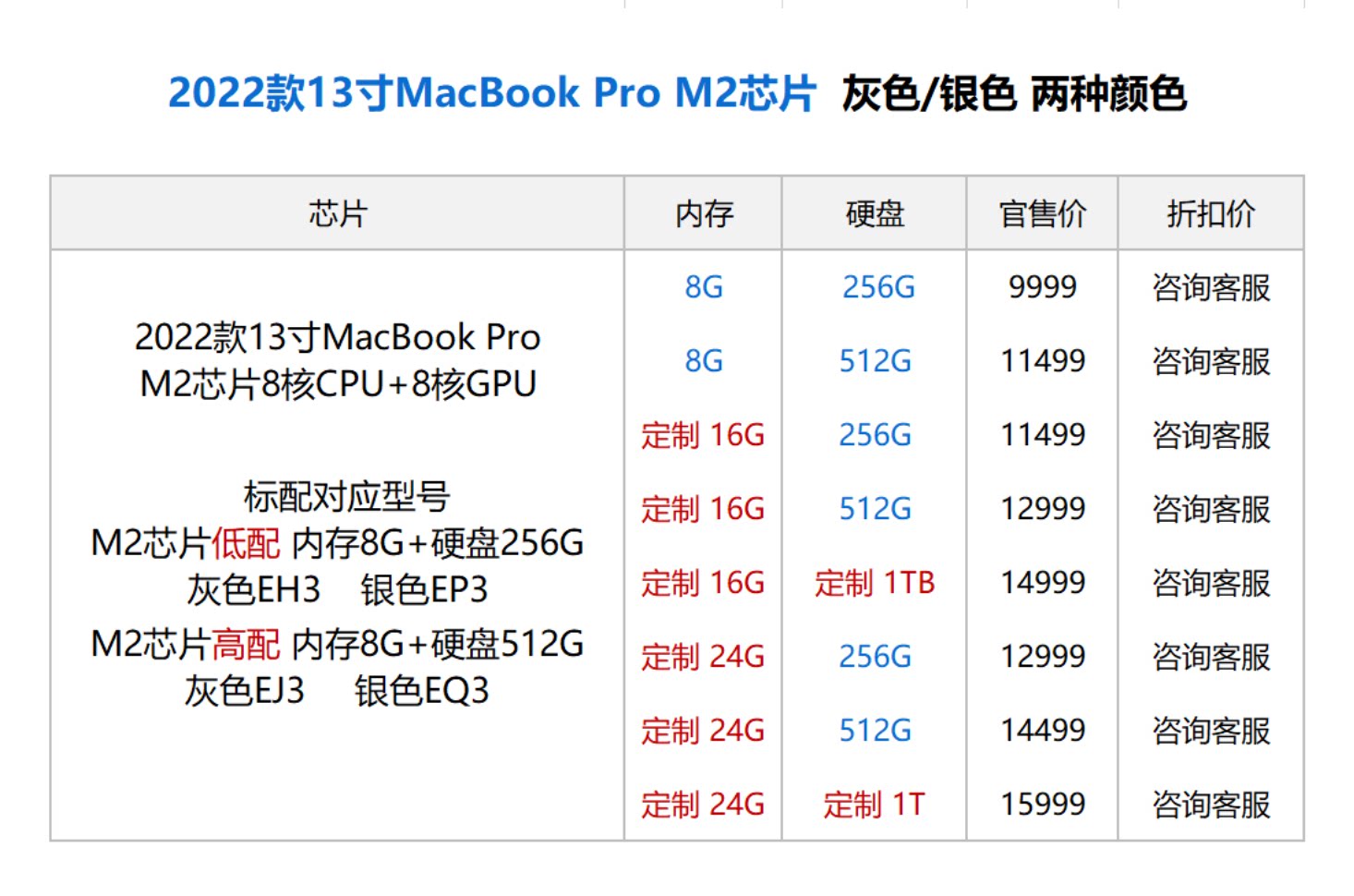1354x896 pixels.
Task: Click "咨询客服" in the 14499 row
Action: coord(1211,731)
